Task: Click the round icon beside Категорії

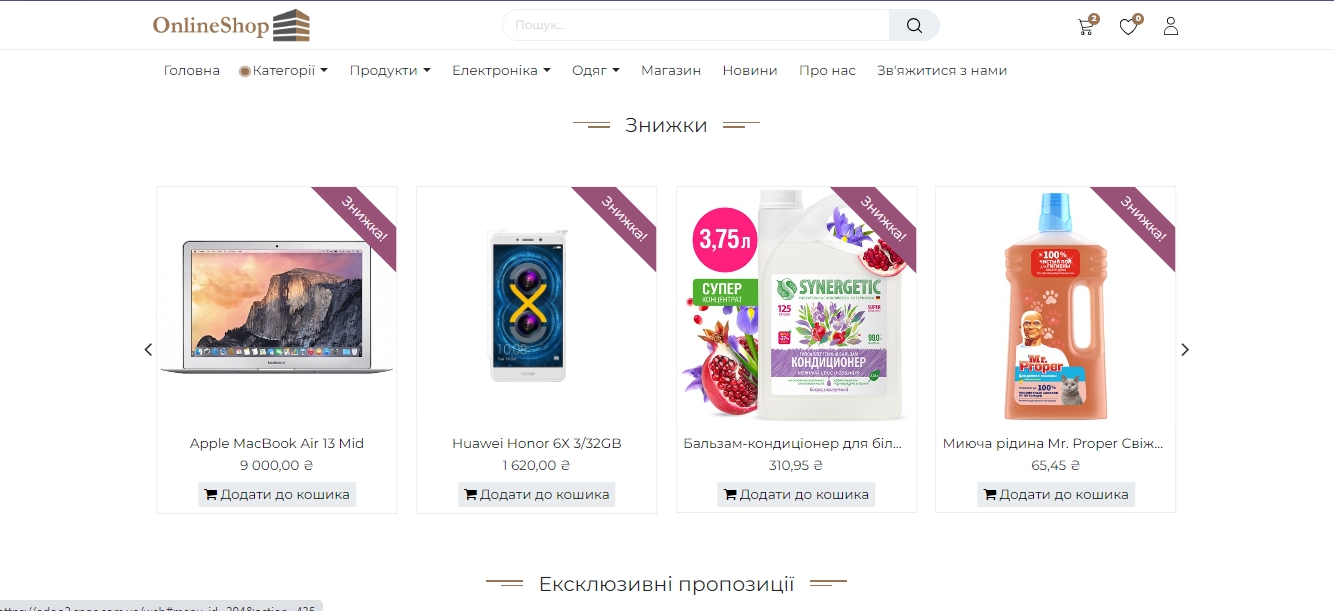Action: tap(245, 71)
